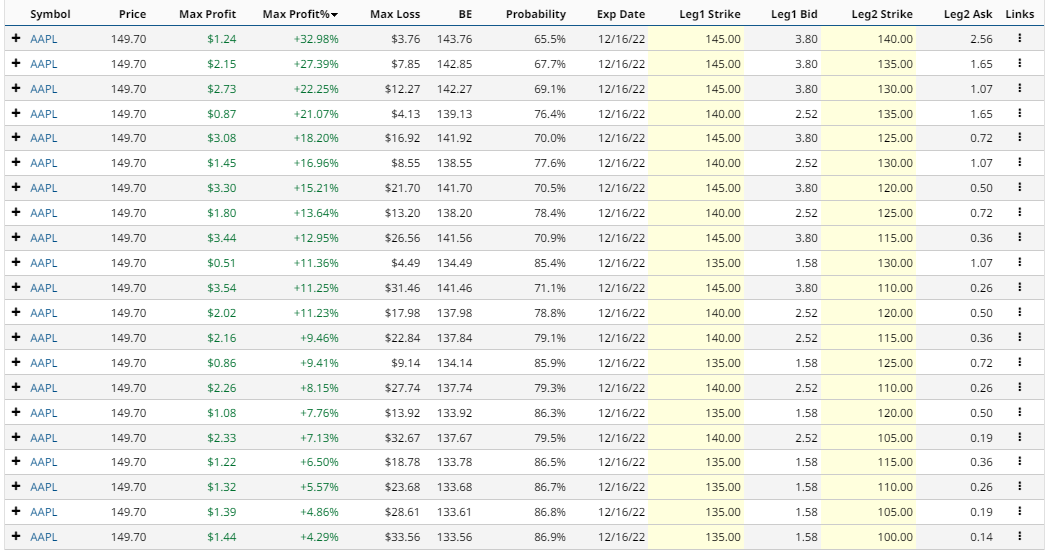
Task: Open the three-dot menu for the +9.41% row
Action: click(x=1019, y=363)
